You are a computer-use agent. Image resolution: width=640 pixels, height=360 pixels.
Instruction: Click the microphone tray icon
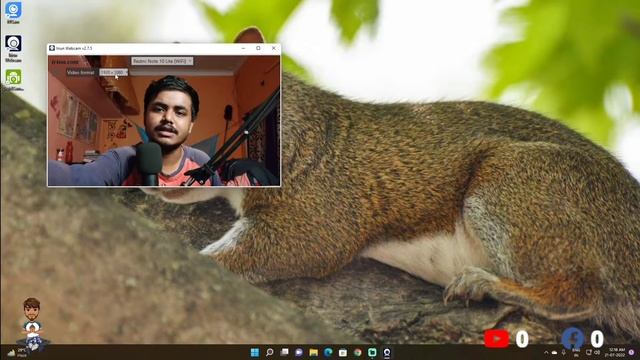[563, 352]
